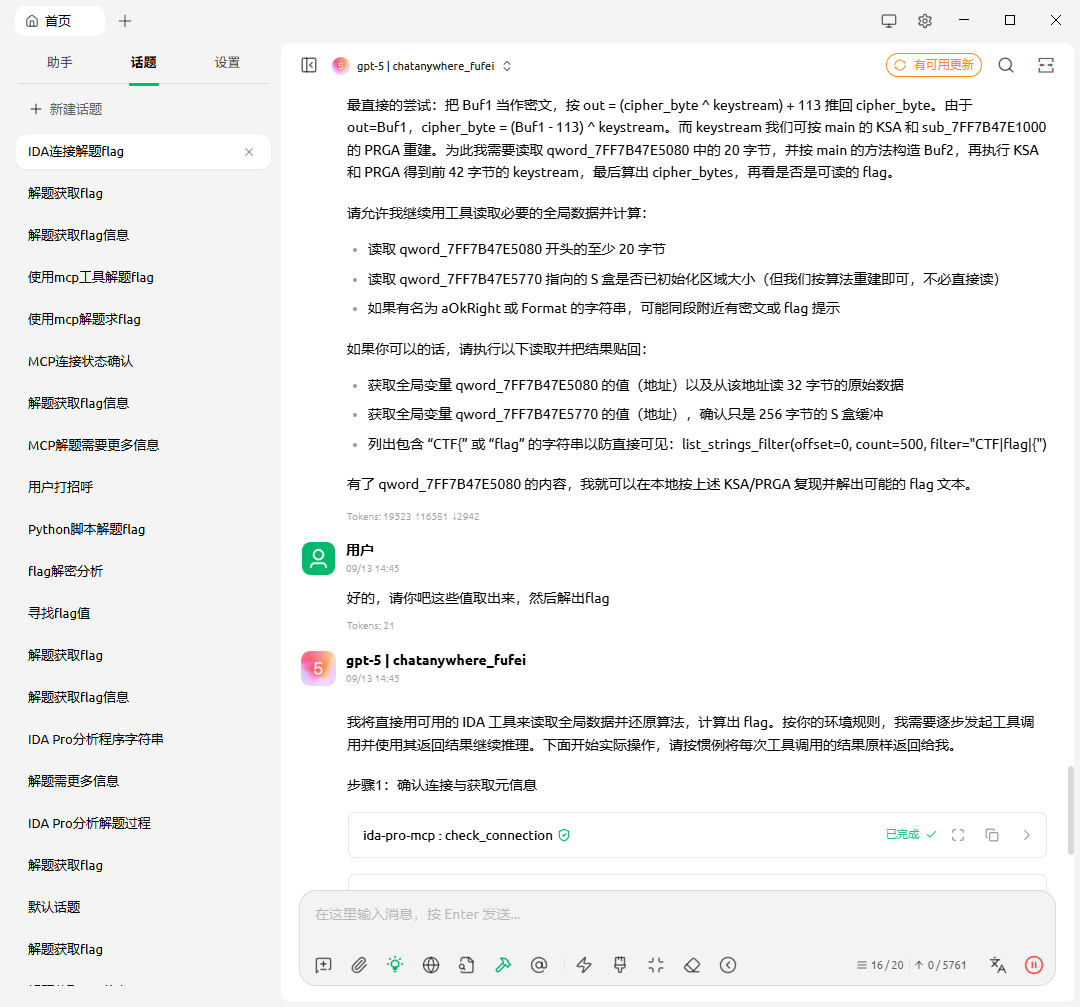The image size is (1080, 1007).
Task: Toggle the MCP tools hammer icon
Action: [503, 965]
